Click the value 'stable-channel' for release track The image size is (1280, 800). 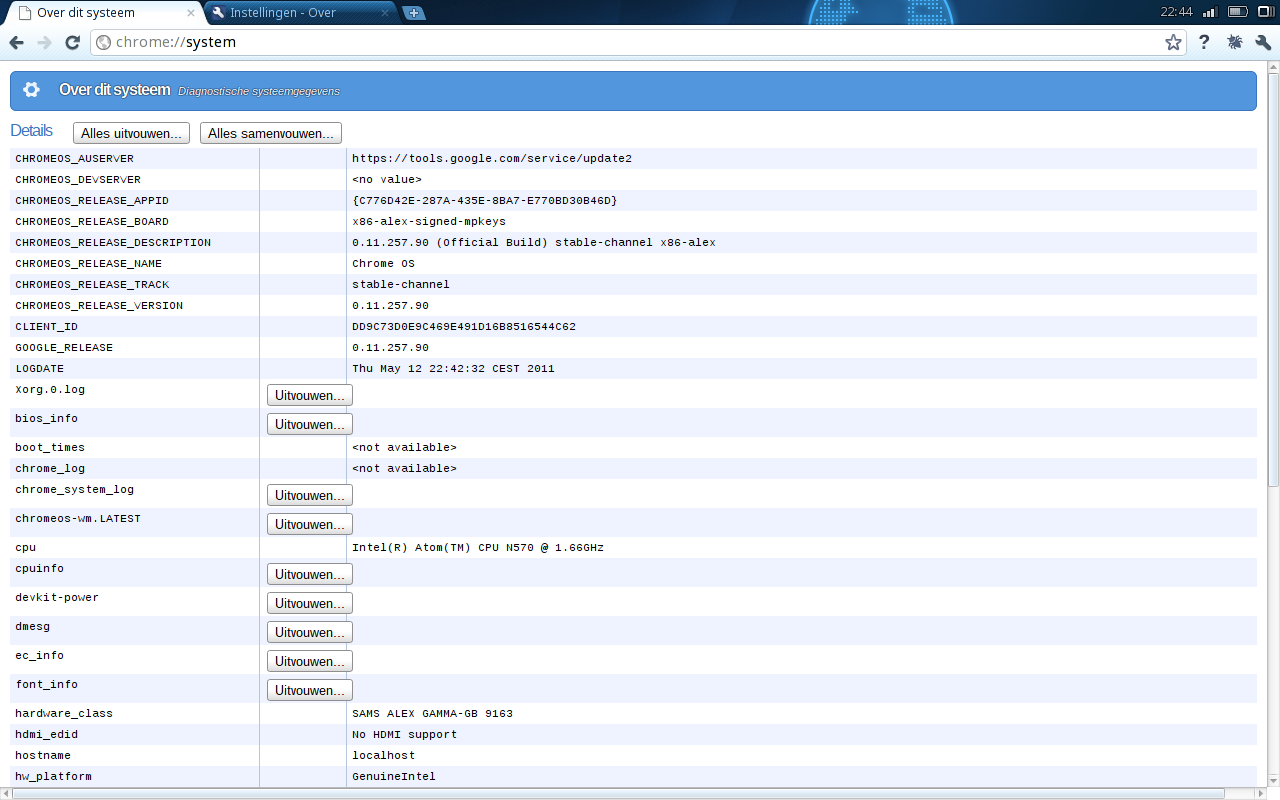pyautogui.click(x=401, y=284)
